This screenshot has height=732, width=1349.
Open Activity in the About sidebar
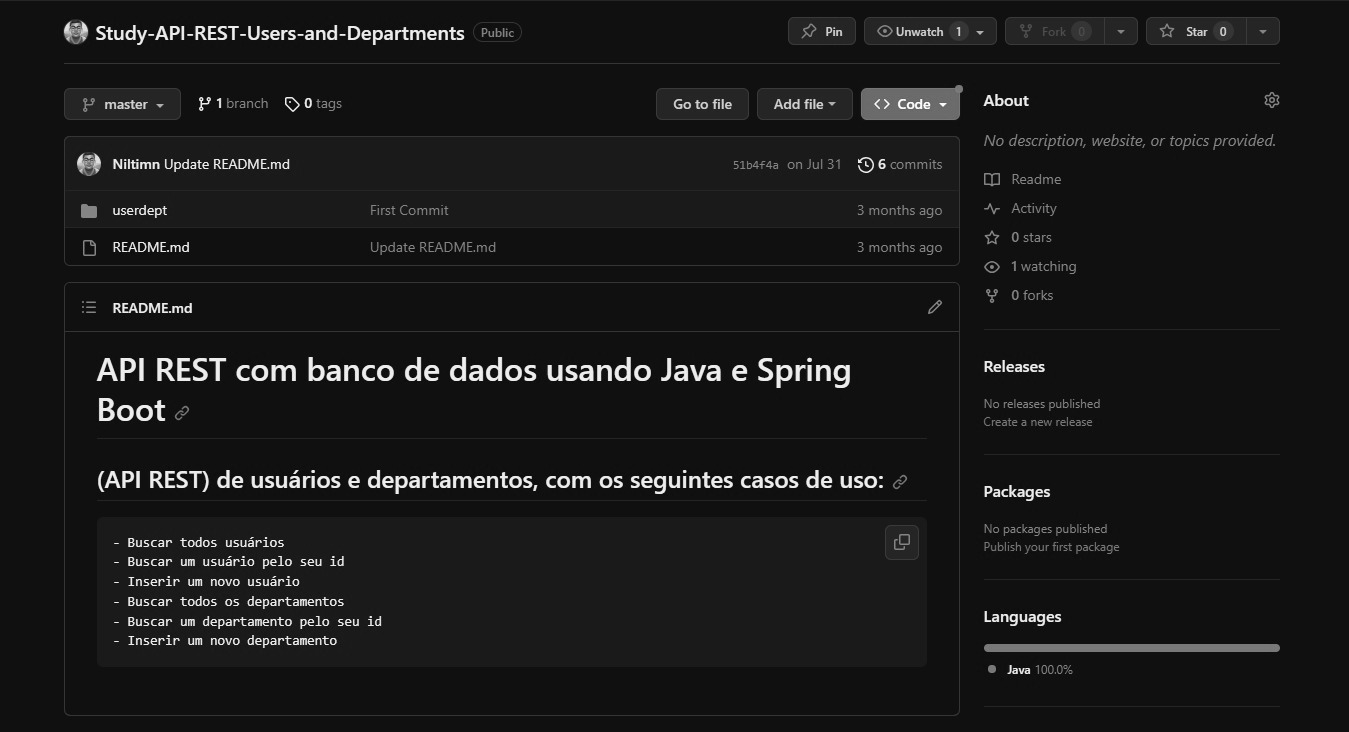(1033, 208)
